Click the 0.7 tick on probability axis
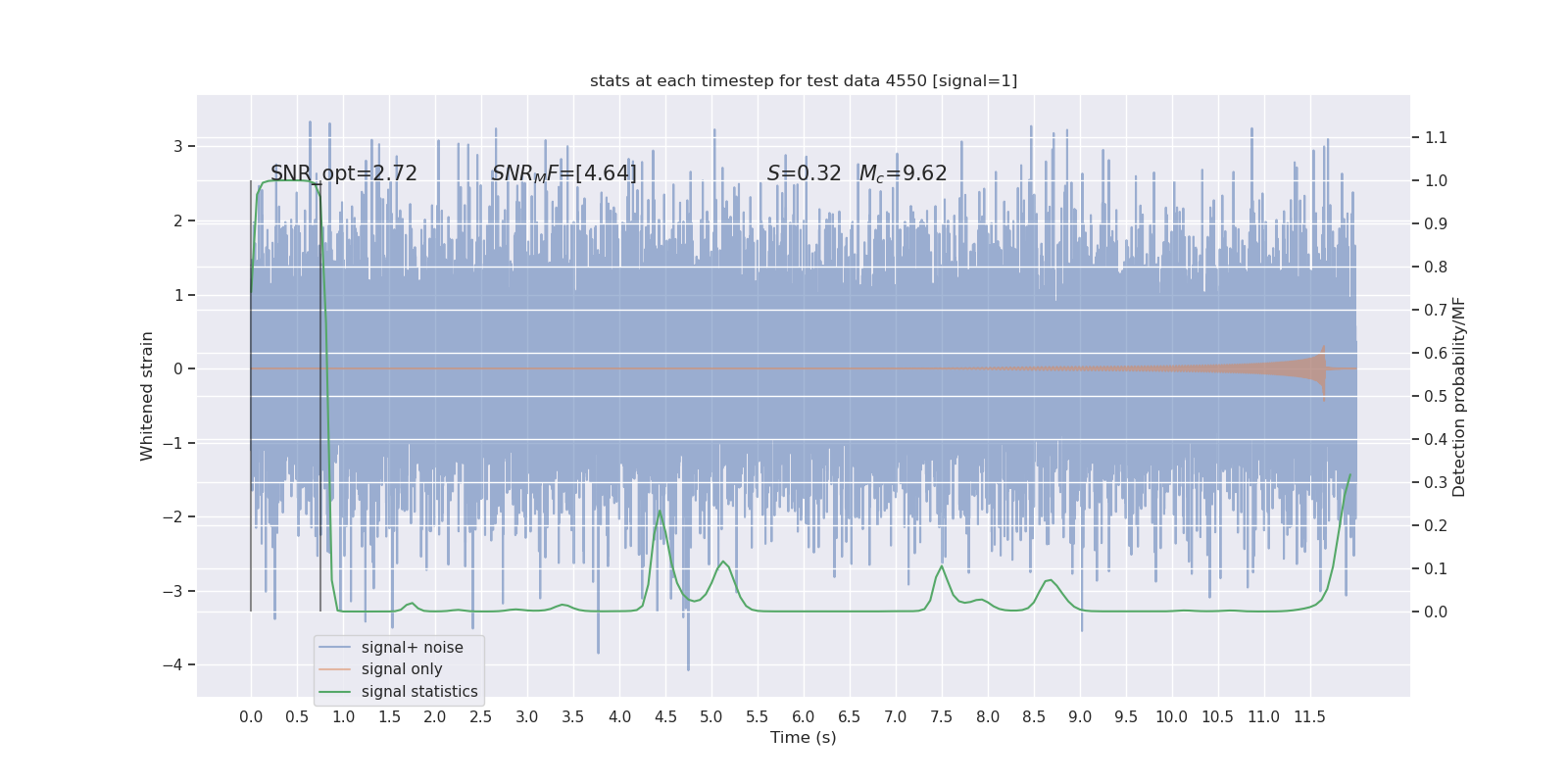Screen dimensions: 1568x784 (x=1436, y=310)
